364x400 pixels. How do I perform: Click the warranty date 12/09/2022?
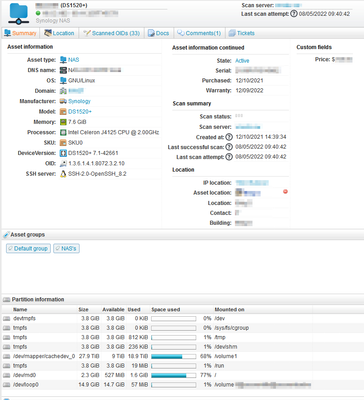[249, 90]
